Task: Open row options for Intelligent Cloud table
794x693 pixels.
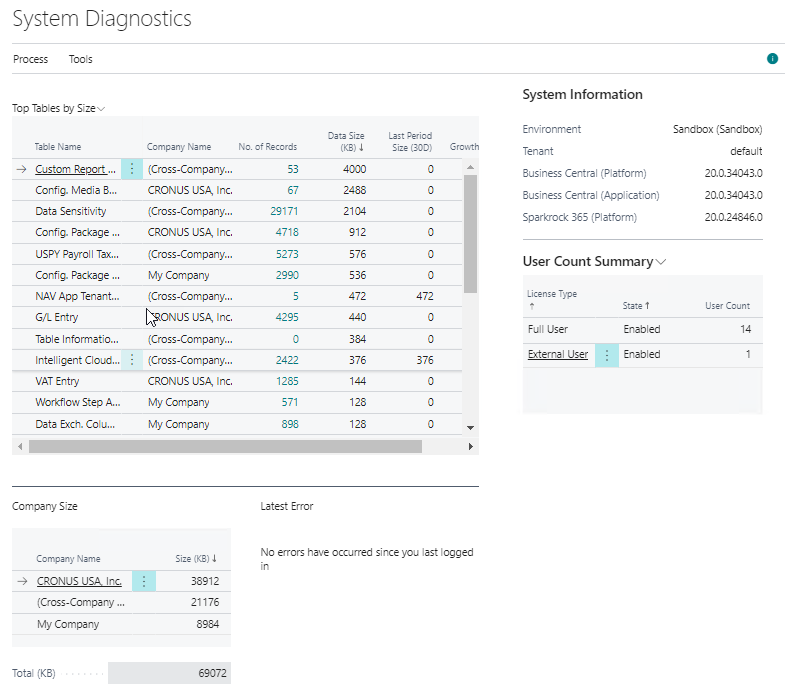Action: coord(132,360)
